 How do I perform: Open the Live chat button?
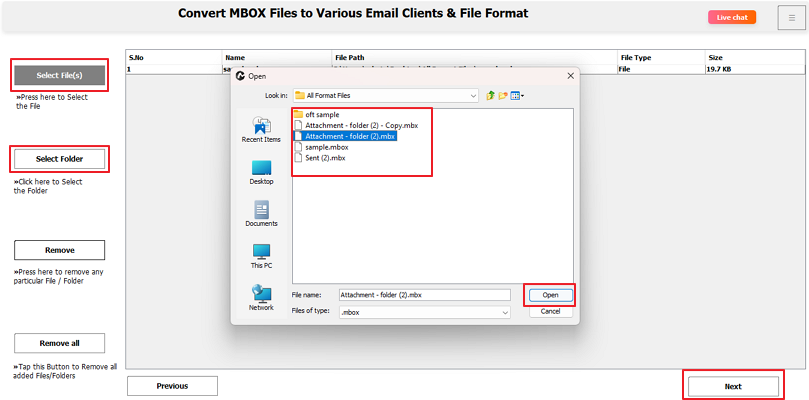click(x=732, y=17)
